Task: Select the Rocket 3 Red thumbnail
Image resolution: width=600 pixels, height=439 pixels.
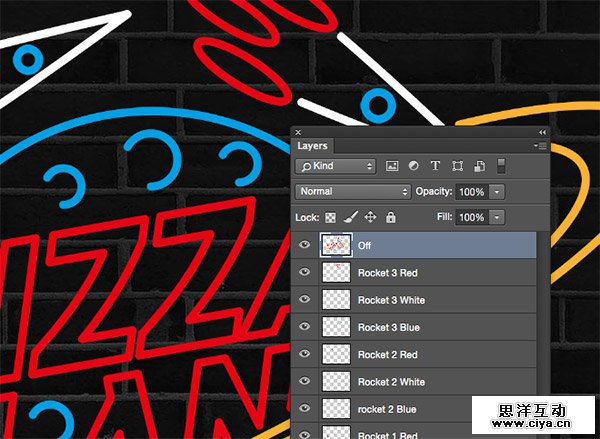Action: pyautogui.click(x=336, y=273)
